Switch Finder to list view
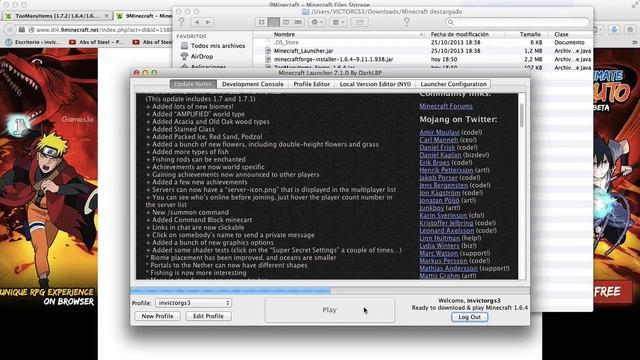The width and height of the screenshot is (640, 360). click(273, 22)
